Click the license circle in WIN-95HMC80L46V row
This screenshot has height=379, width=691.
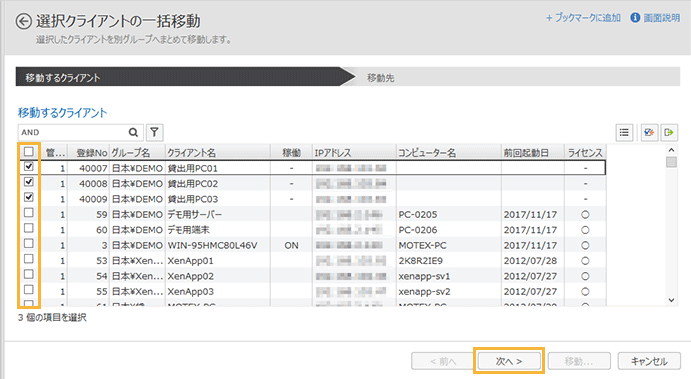[585, 245]
